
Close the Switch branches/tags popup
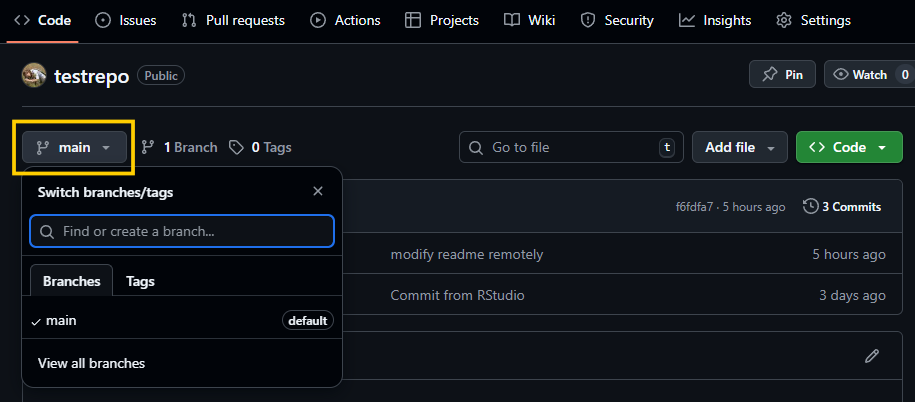318,191
